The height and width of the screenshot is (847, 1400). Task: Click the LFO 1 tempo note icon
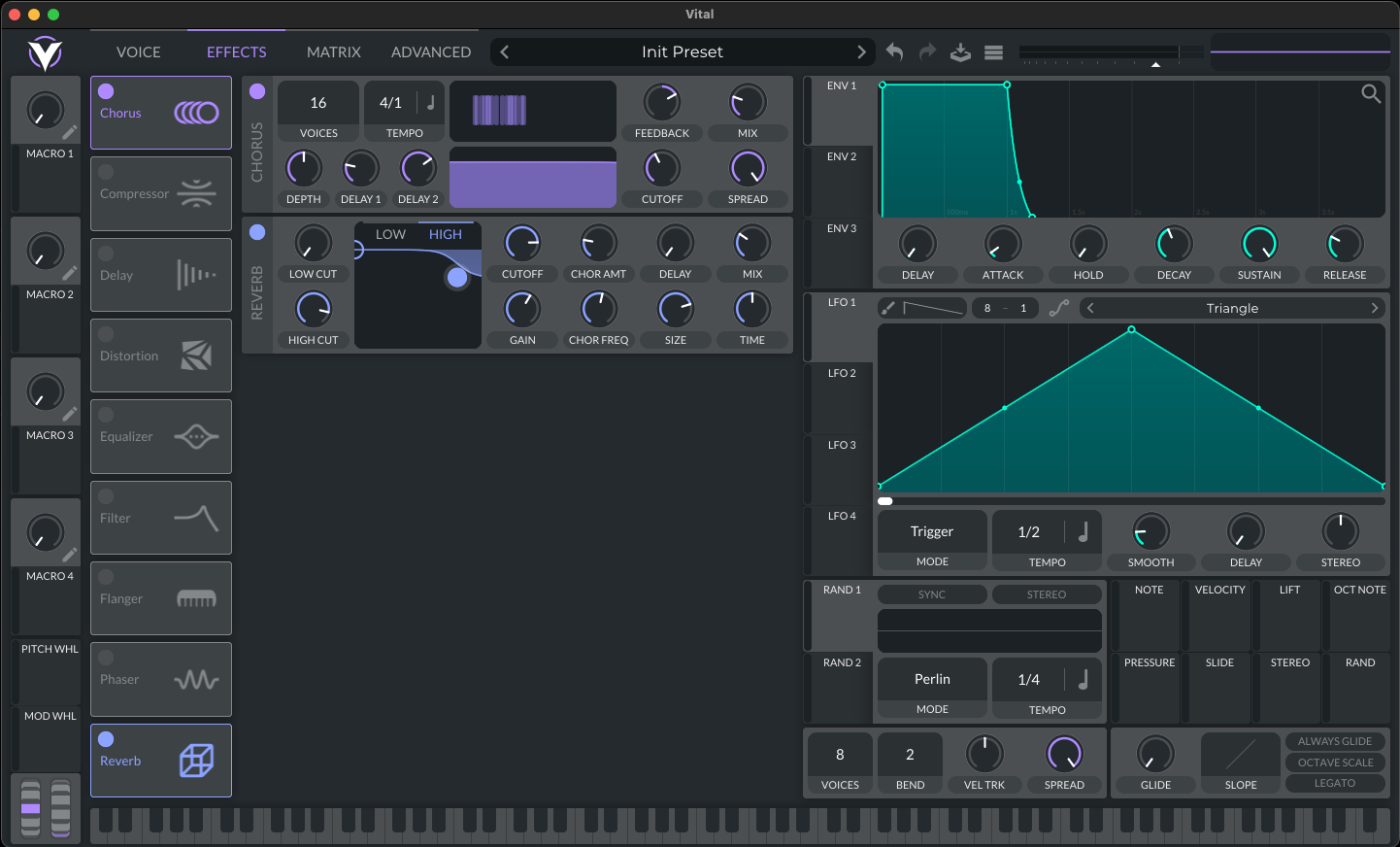click(1083, 531)
